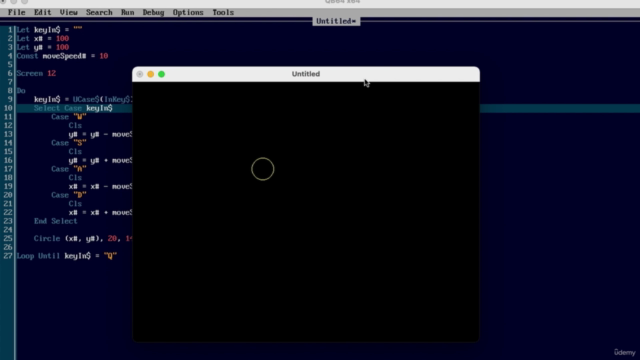
Task: Click line number 25 in the gutter
Action: click(8, 238)
